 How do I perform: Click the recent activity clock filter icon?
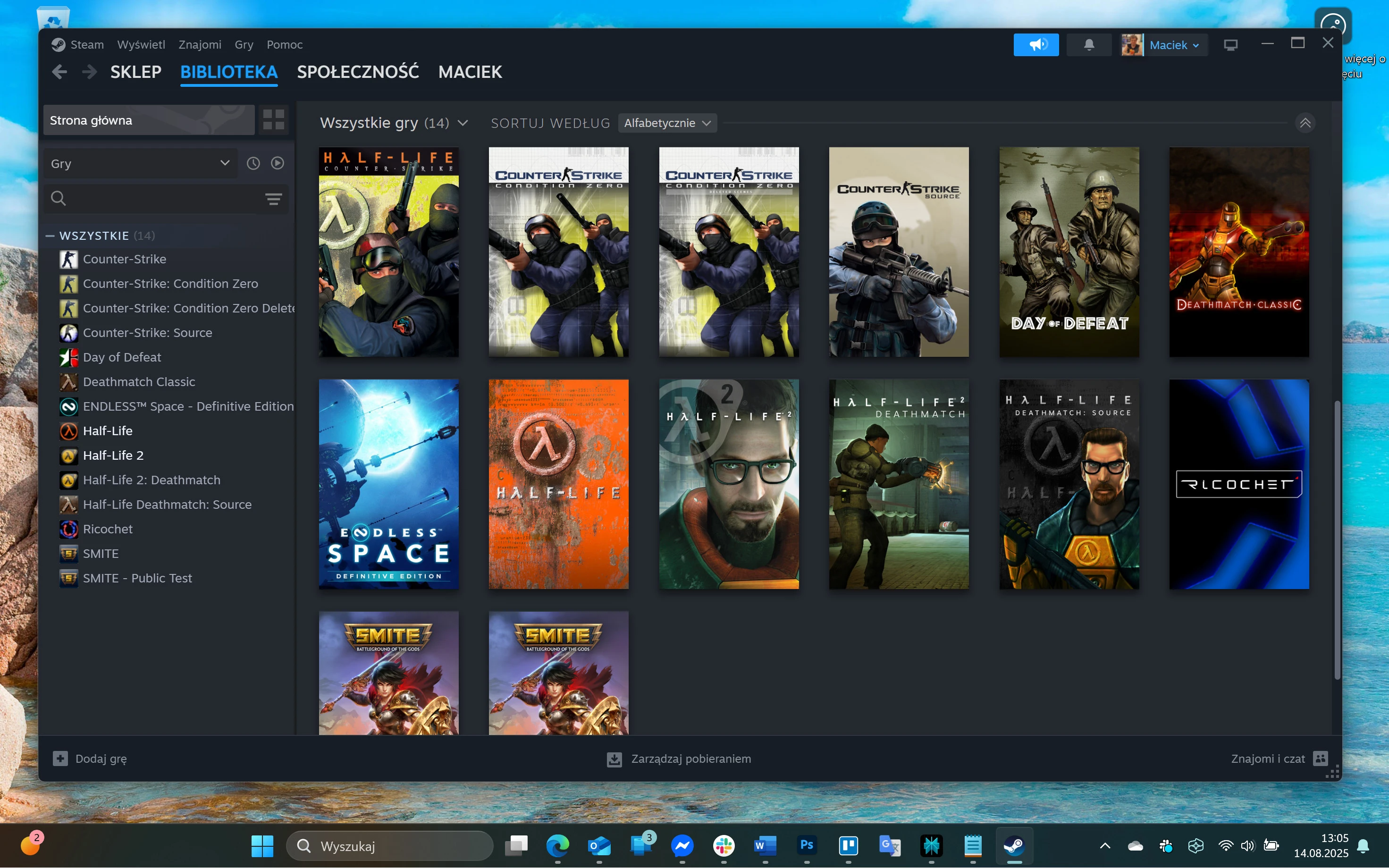click(253, 164)
